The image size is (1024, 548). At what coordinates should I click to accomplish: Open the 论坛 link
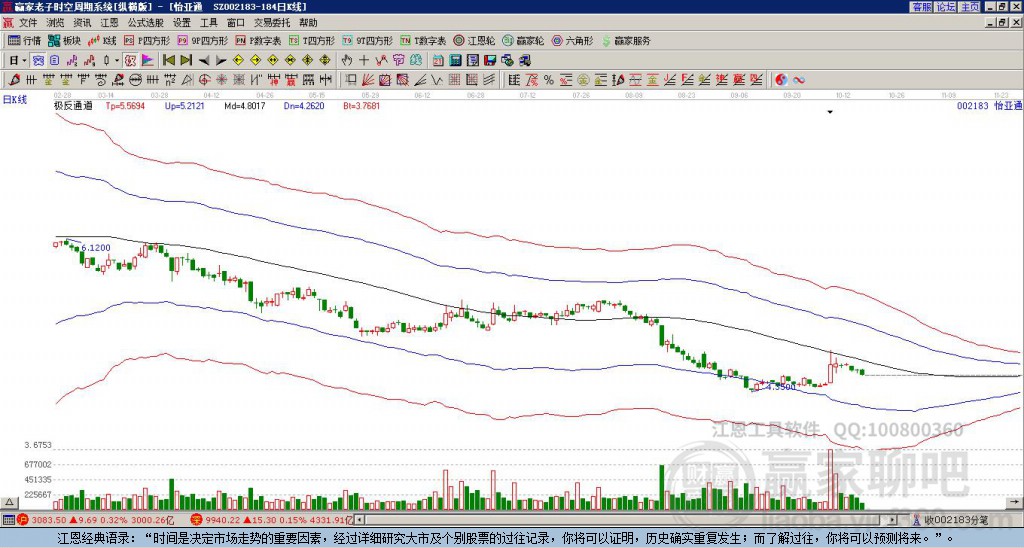945,7
